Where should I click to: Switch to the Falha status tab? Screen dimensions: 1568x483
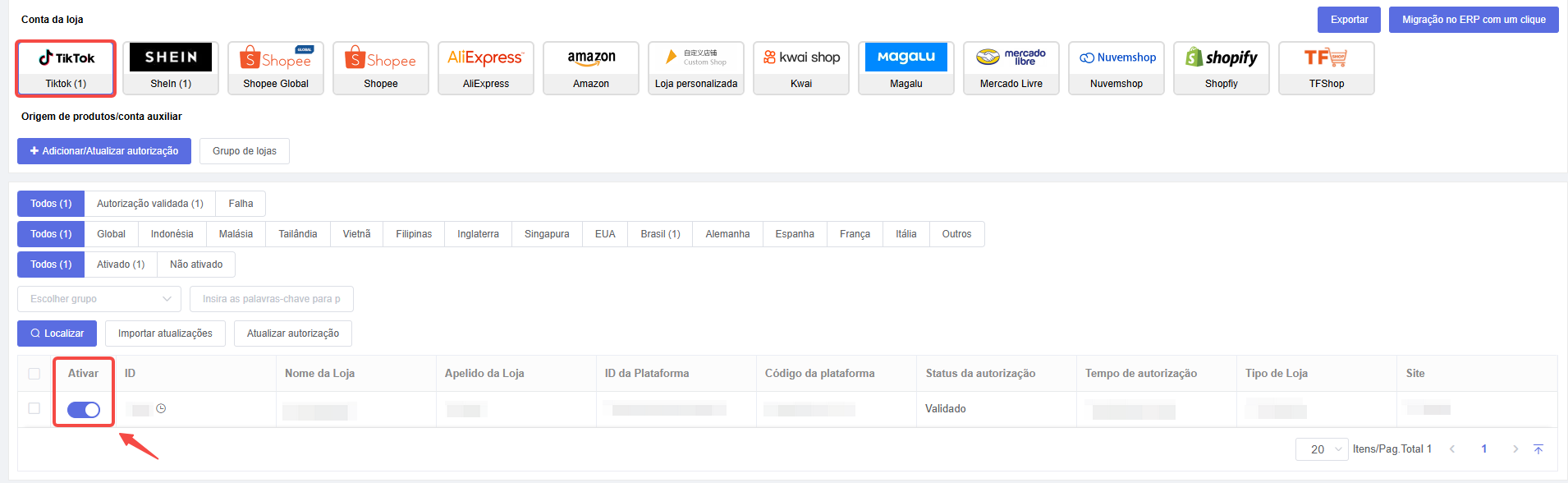[241, 204]
